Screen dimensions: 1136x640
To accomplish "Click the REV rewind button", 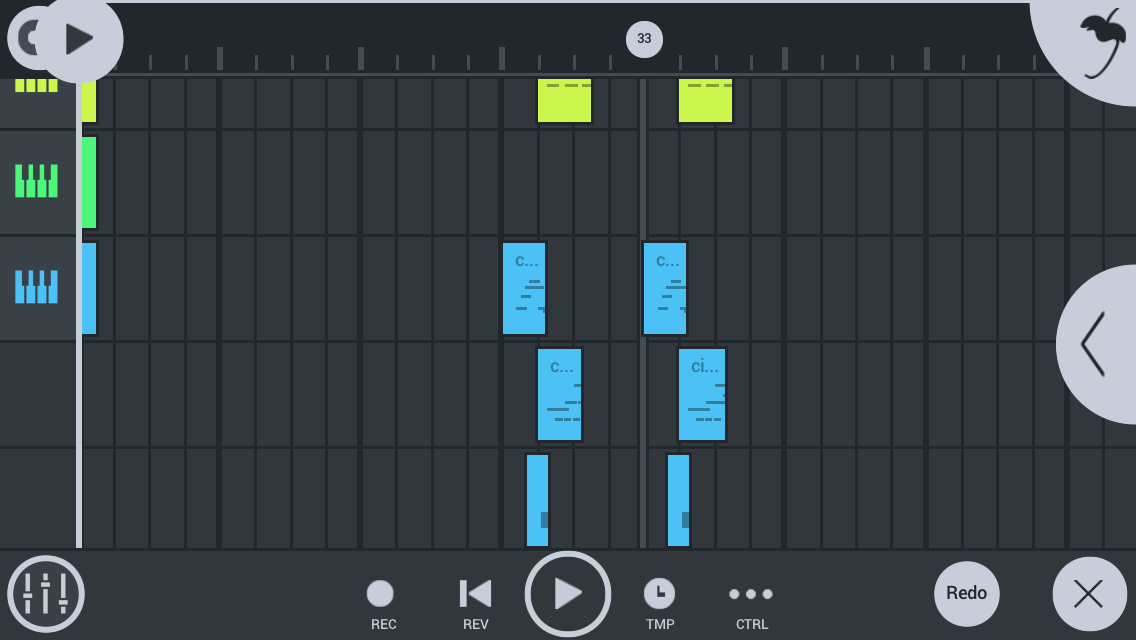I will [476, 594].
